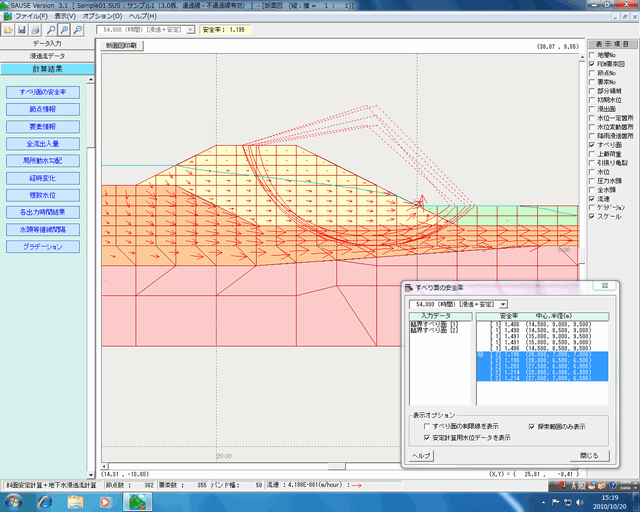The image size is (640, 512).
Task: Click the 閉じる button in the dialog
Action: point(589,455)
